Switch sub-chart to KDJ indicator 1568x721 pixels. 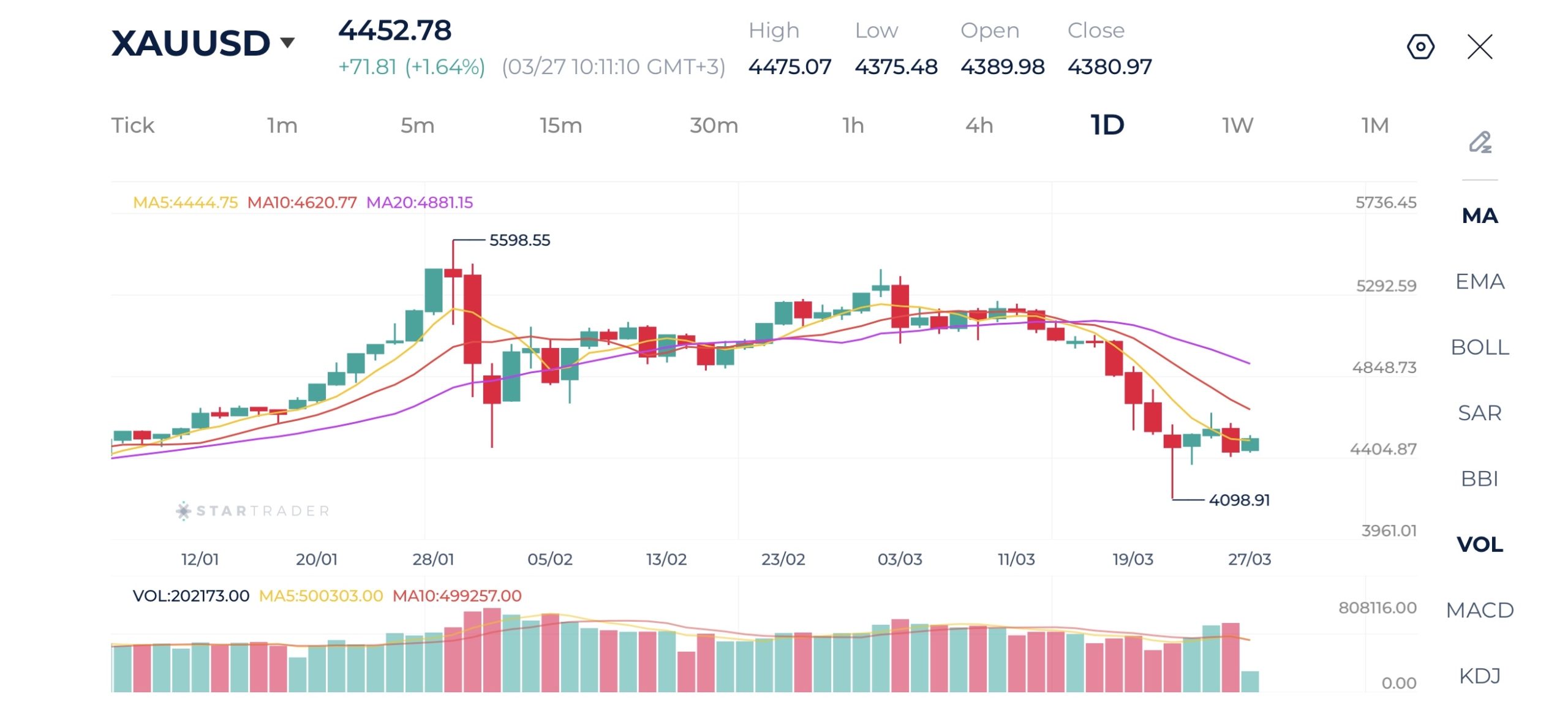click(1480, 676)
